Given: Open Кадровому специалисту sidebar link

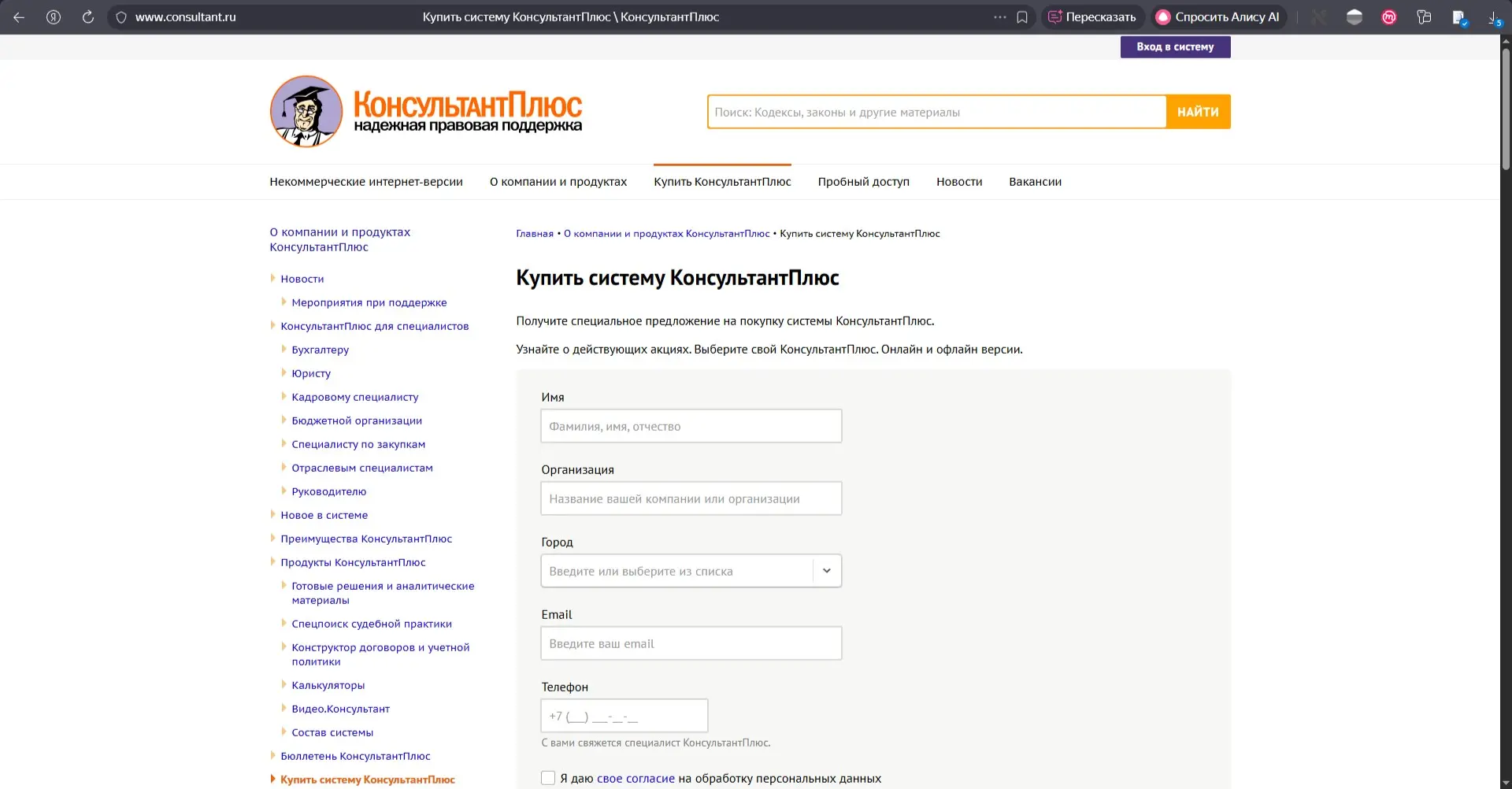Looking at the screenshot, I should coord(355,397).
